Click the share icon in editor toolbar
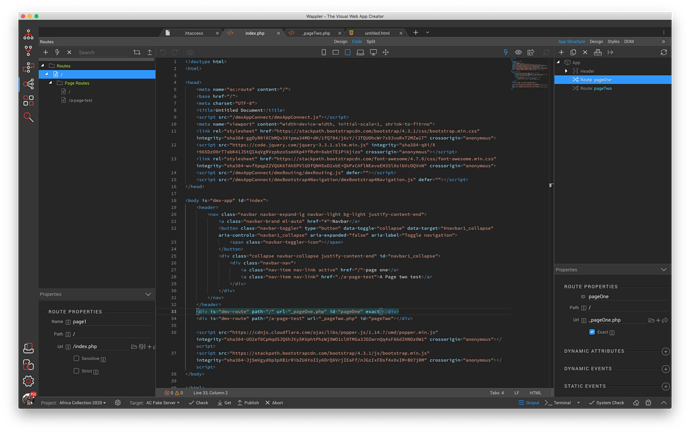Viewport: 690px width, 433px height. tap(531, 52)
